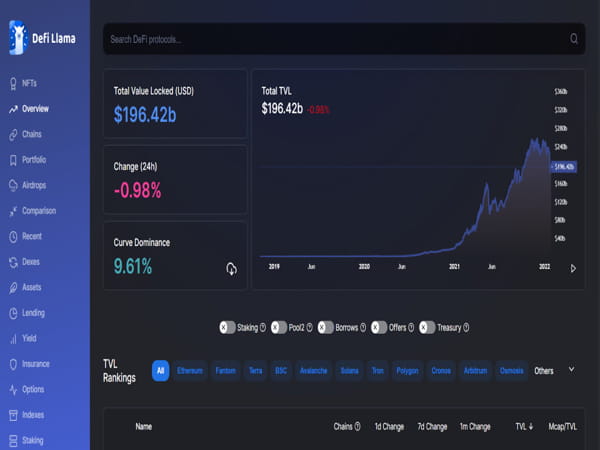Click the 1d Change column header
The height and width of the screenshot is (450, 600).
389,427
